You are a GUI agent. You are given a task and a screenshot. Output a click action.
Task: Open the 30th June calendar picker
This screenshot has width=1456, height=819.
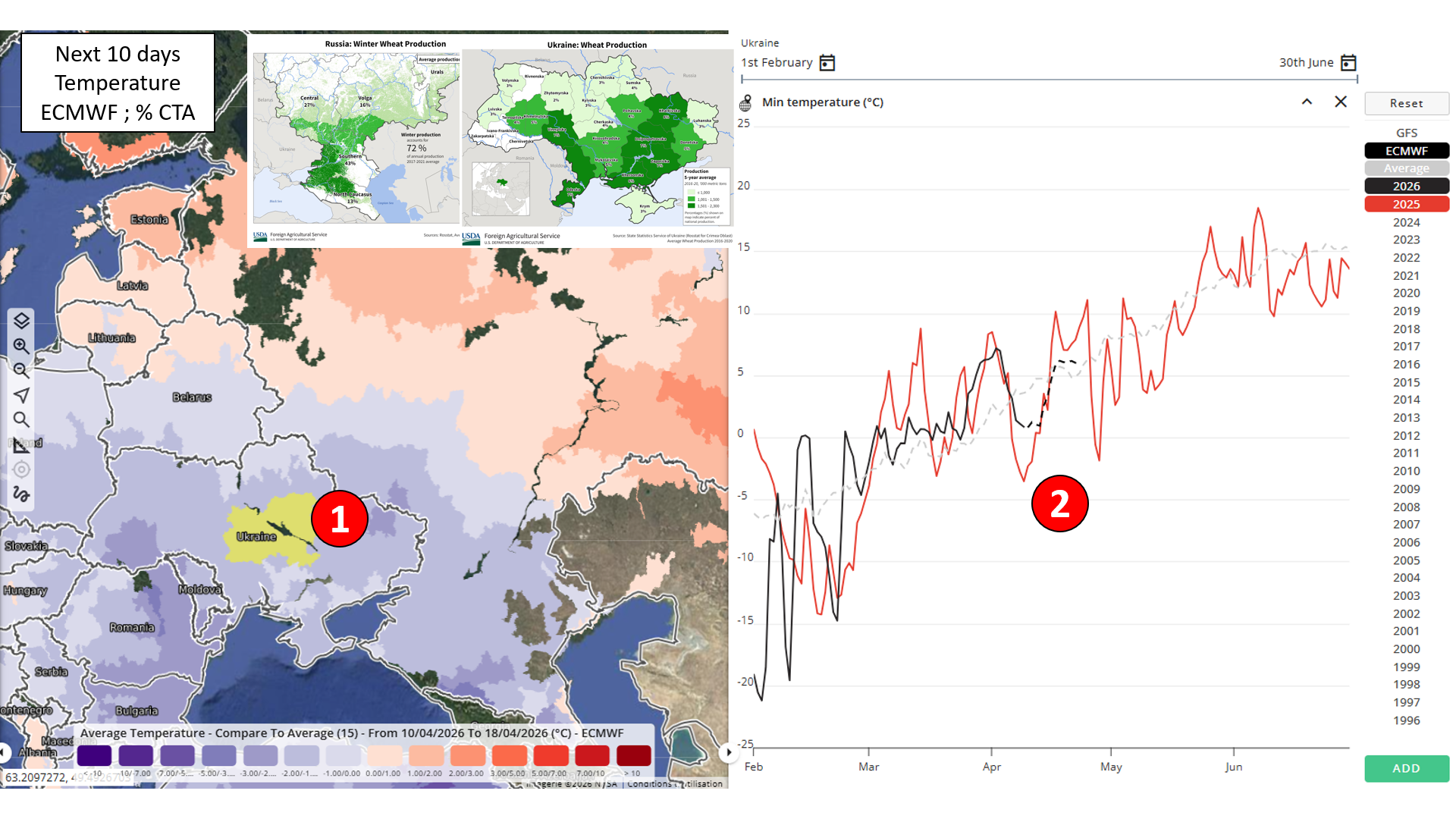click(1348, 63)
